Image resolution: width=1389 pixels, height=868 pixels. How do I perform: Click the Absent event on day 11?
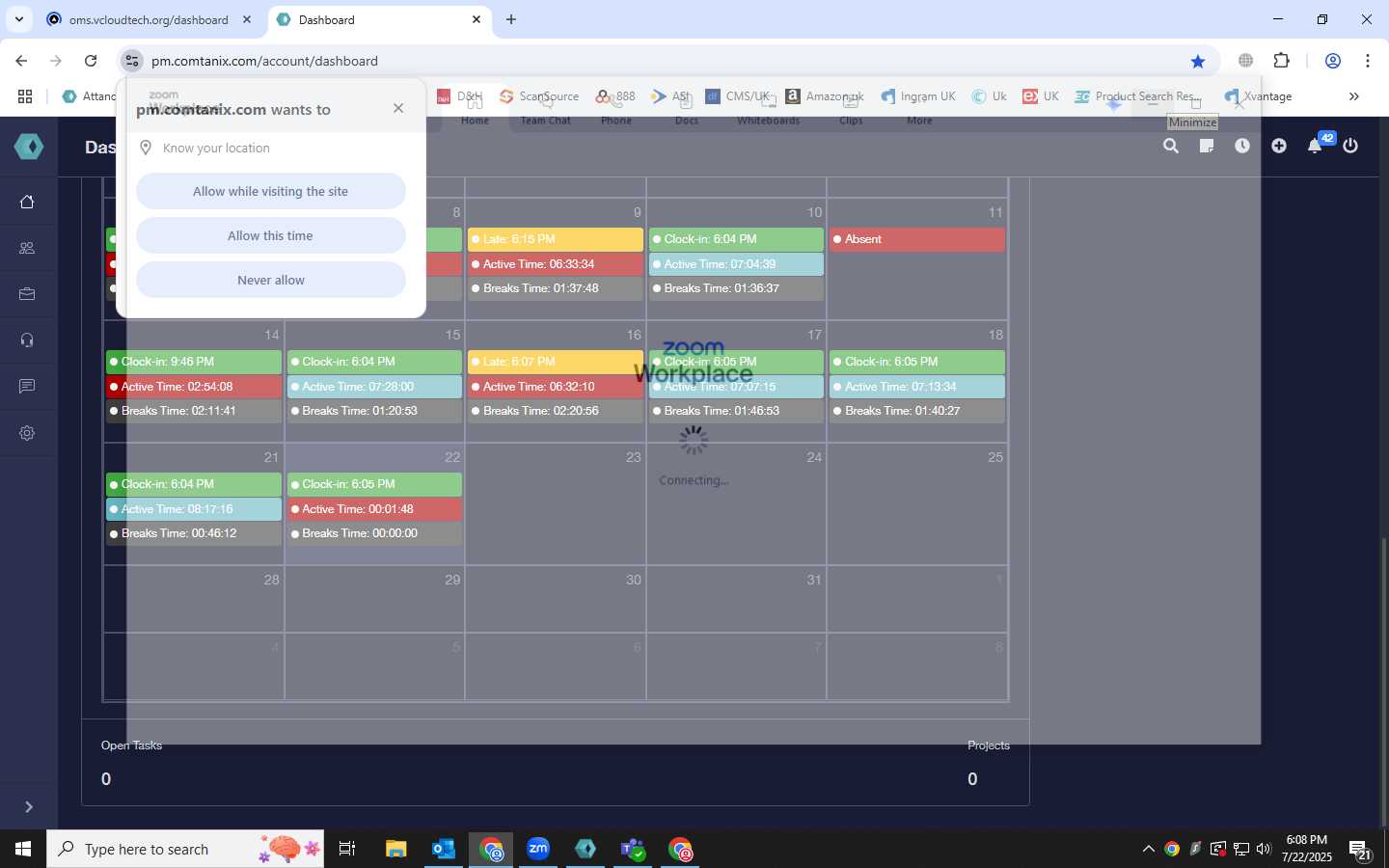point(917,239)
